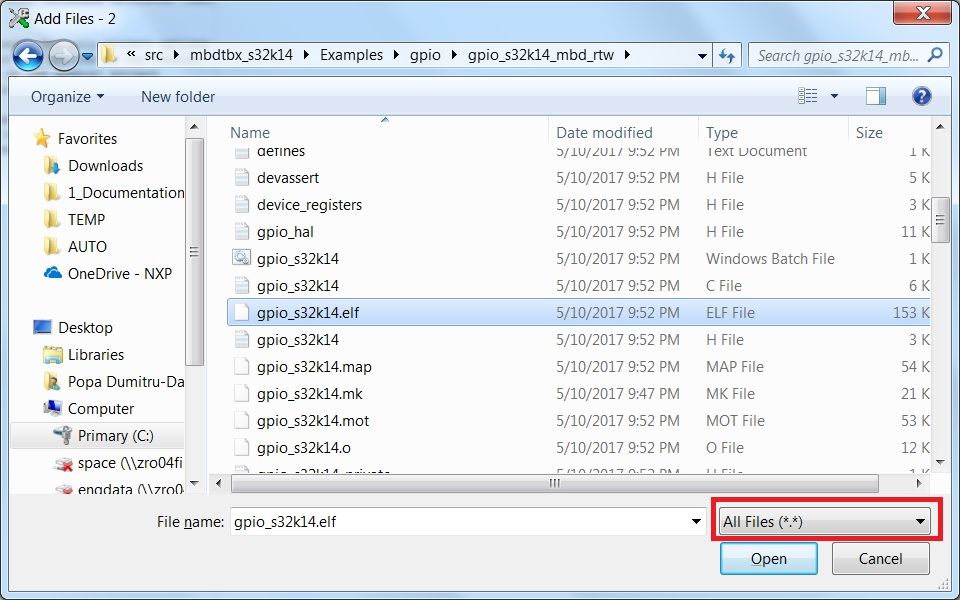Open the view options dropdown arrow
Image resolution: width=960 pixels, height=600 pixels.
[834, 96]
